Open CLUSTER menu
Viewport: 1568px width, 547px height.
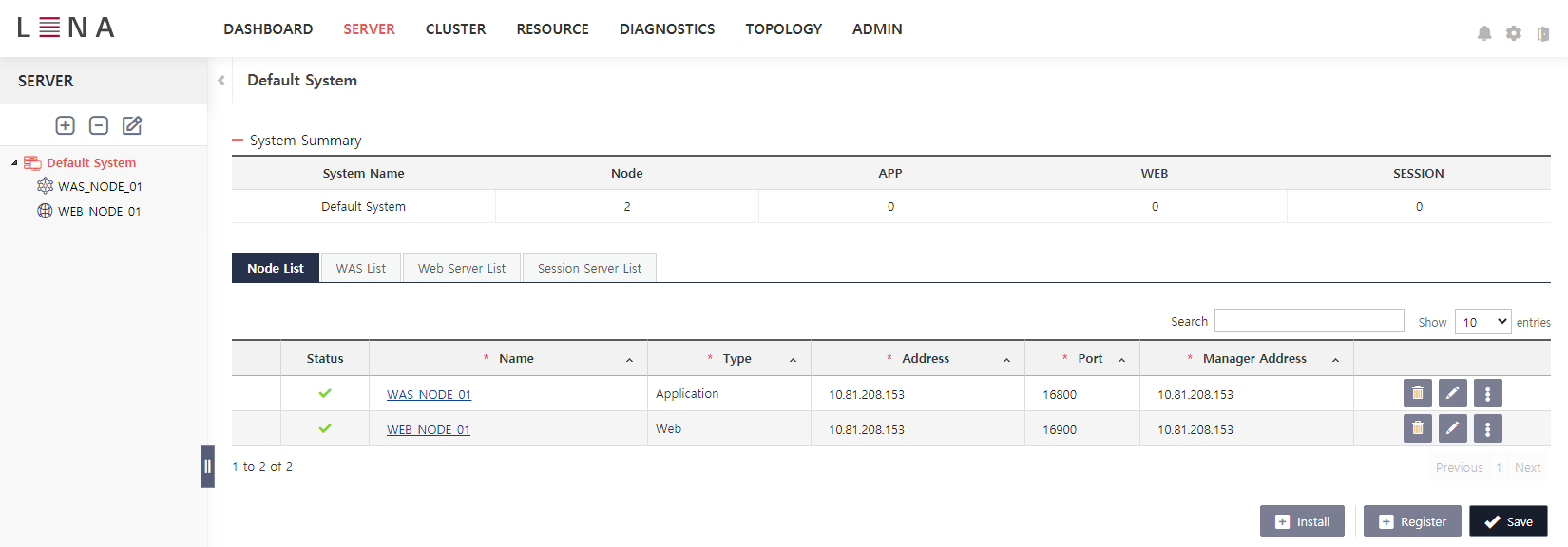click(x=455, y=29)
